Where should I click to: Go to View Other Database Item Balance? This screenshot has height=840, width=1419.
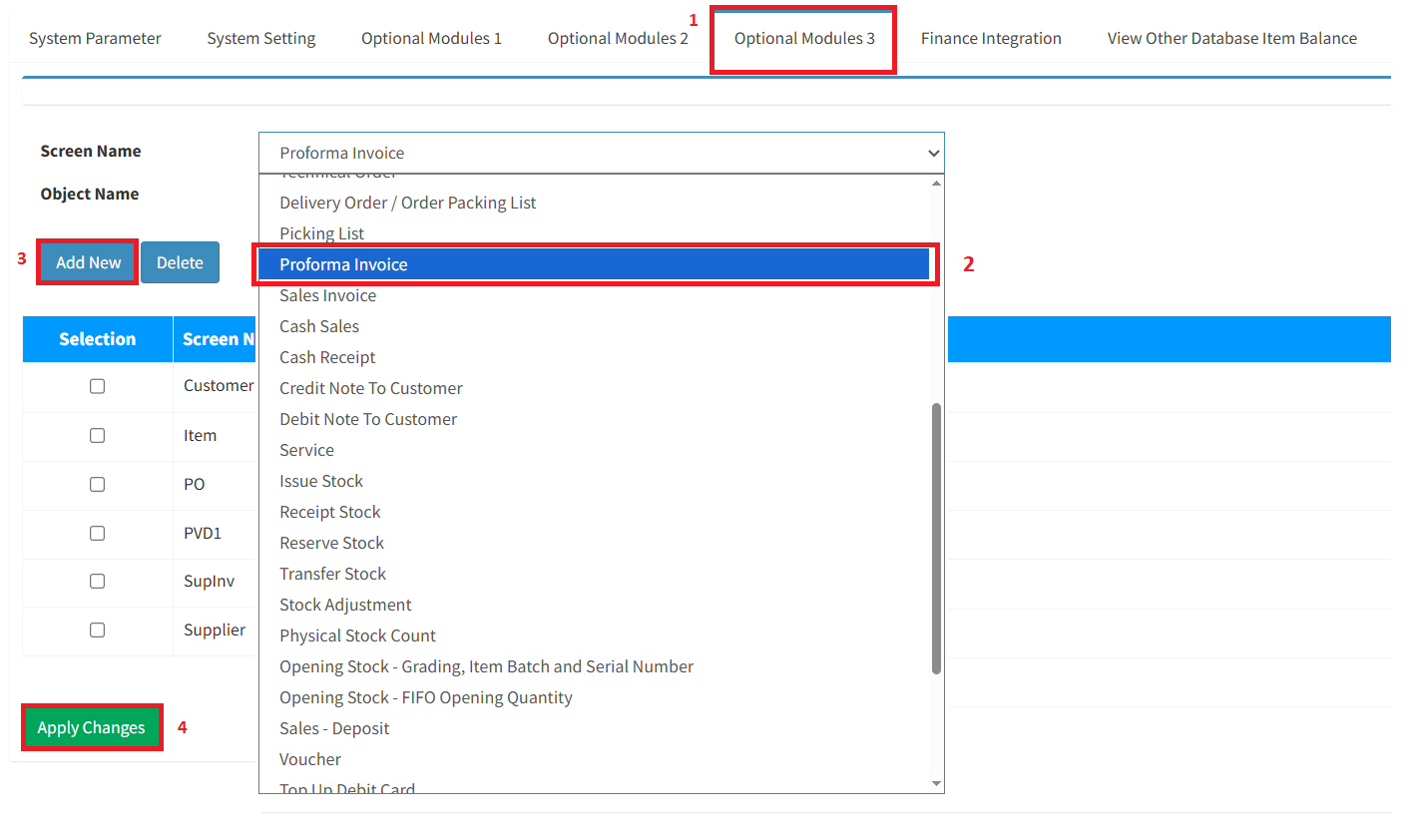tap(1231, 39)
